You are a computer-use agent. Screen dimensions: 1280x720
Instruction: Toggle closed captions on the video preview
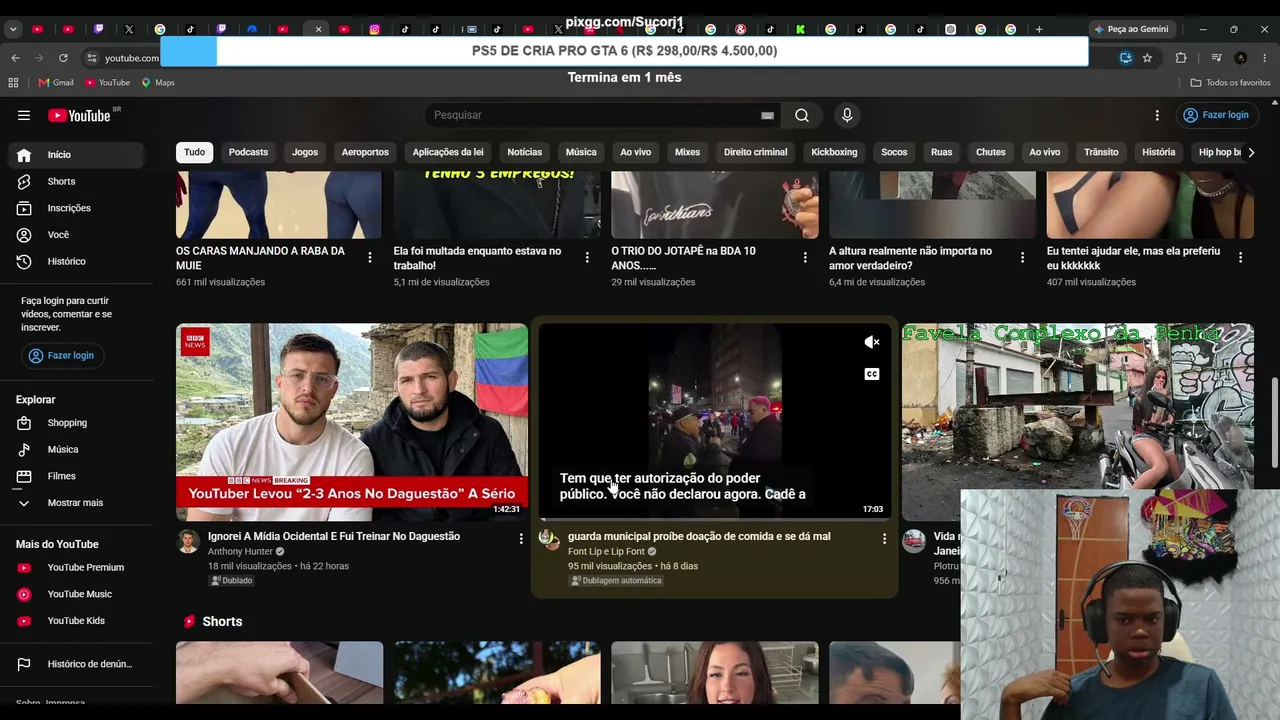872,374
